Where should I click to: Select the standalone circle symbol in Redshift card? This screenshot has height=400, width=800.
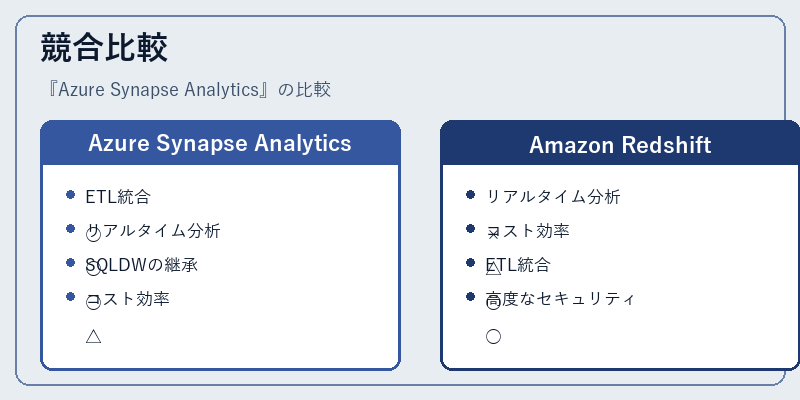(493, 336)
